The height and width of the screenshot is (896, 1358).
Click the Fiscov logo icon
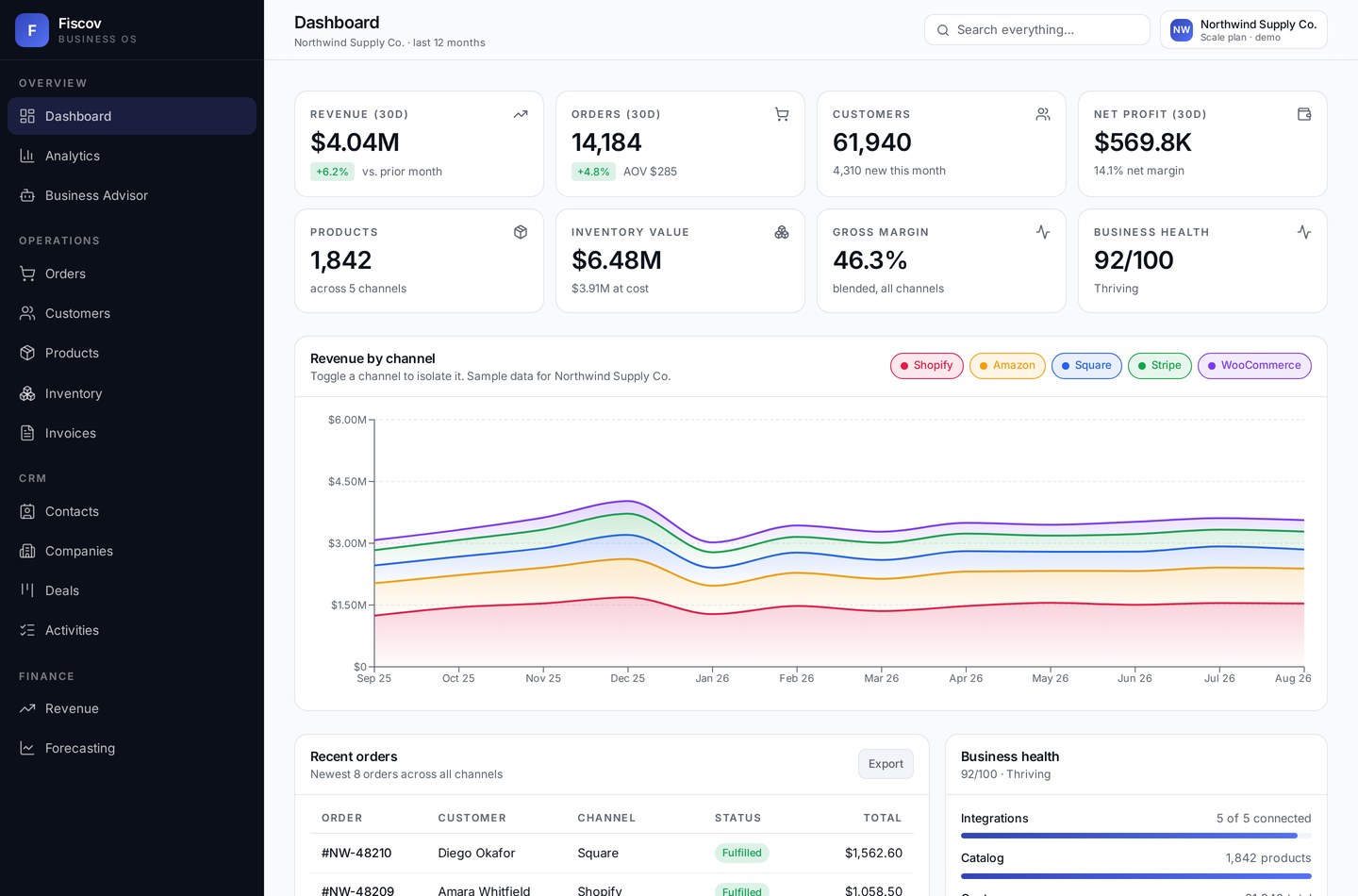[32, 30]
